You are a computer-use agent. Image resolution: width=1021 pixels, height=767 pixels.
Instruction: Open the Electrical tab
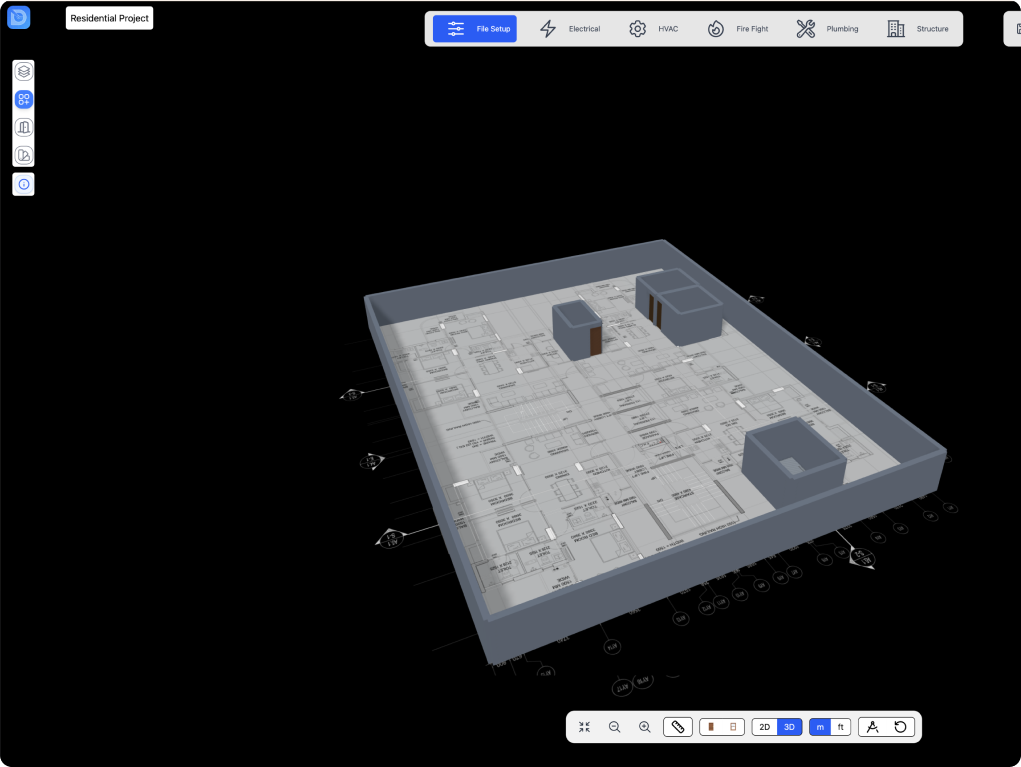[570, 29]
